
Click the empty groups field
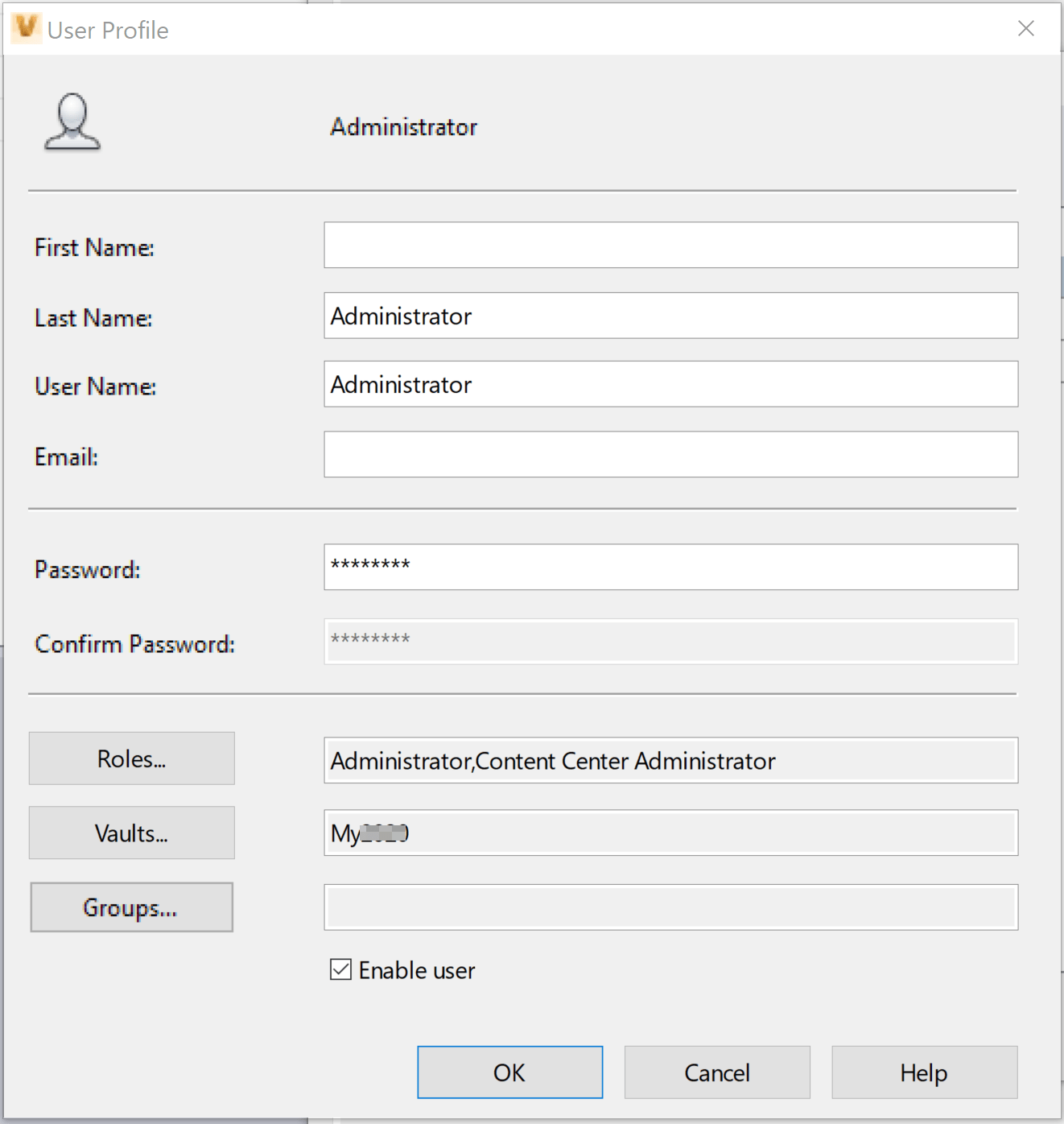[671, 907]
